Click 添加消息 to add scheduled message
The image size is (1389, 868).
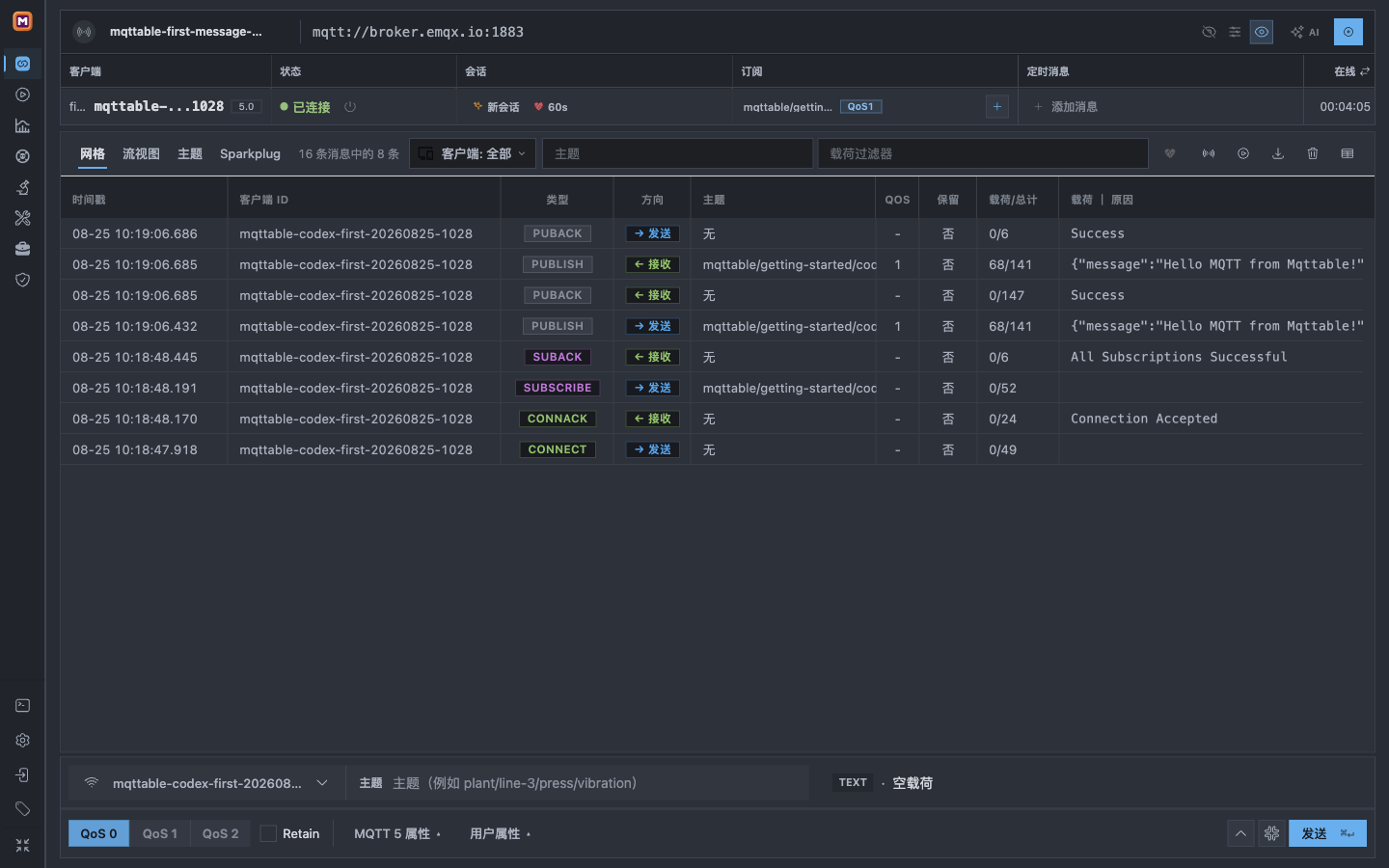click(1065, 107)
